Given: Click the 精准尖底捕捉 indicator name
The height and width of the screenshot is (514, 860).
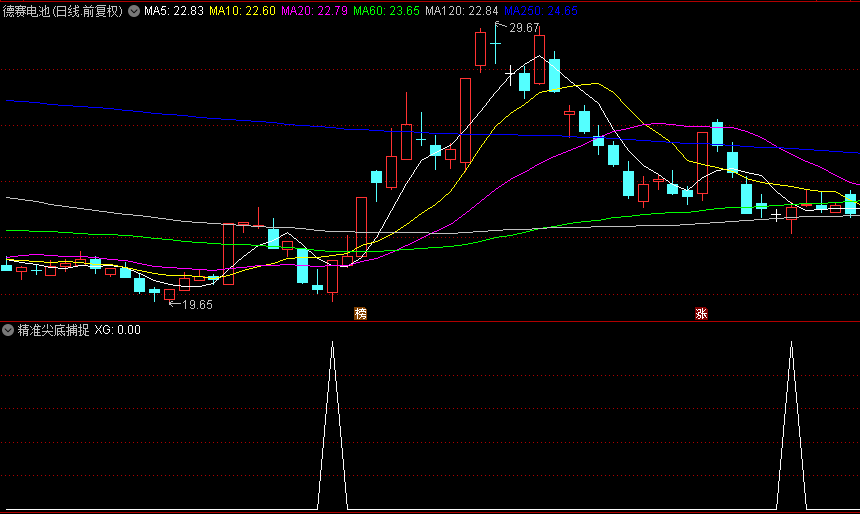Looking at the screenshot, I should (x=53, y=330).
